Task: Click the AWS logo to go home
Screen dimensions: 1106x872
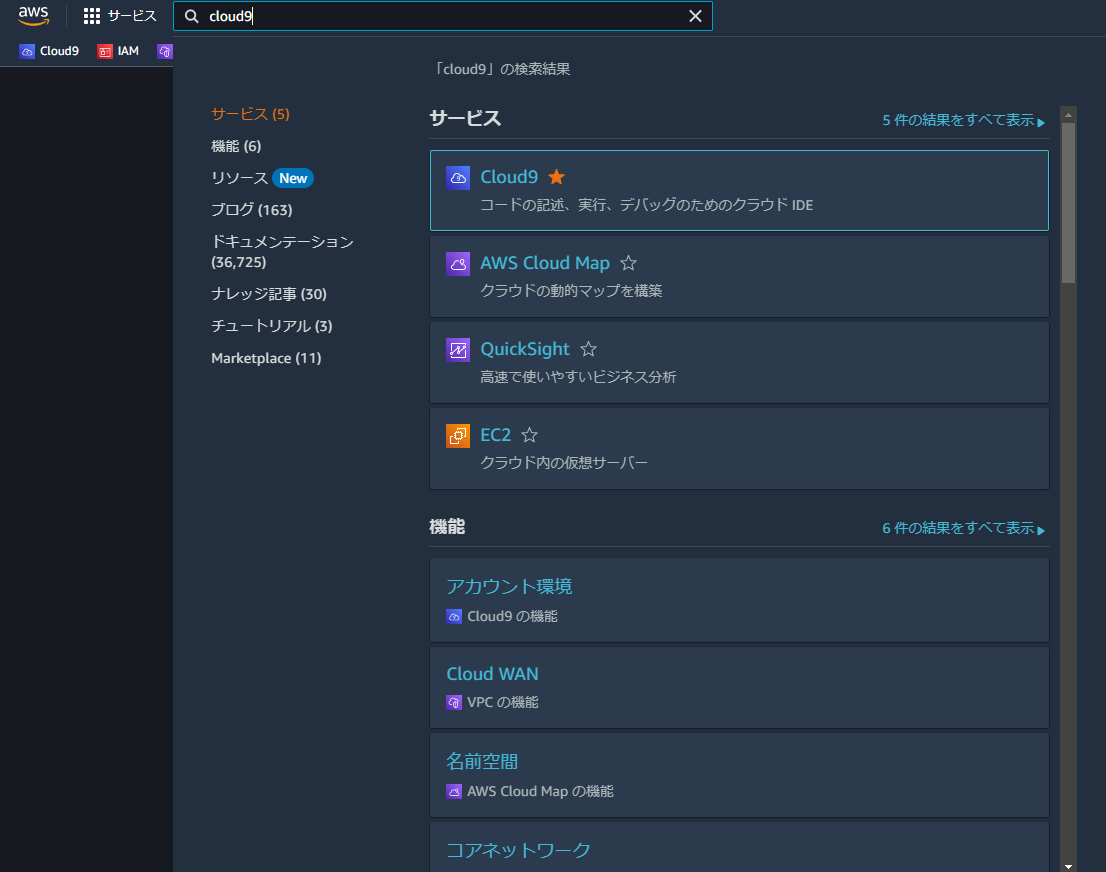Action: pos(33,15)
